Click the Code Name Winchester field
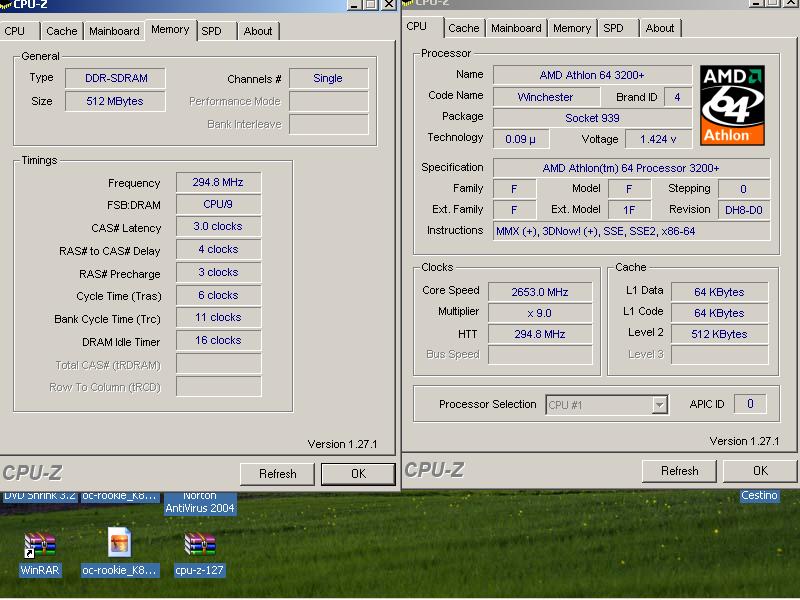The width and height of the screenshot is (800, 600). 546,97
